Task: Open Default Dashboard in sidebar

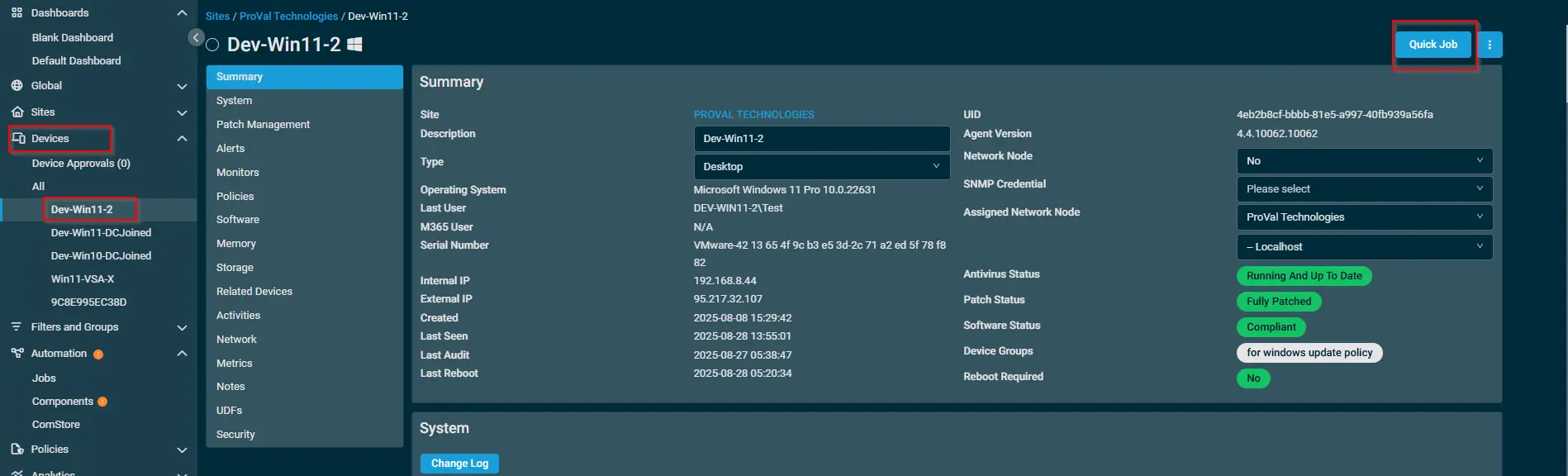Action: [76, 61]
